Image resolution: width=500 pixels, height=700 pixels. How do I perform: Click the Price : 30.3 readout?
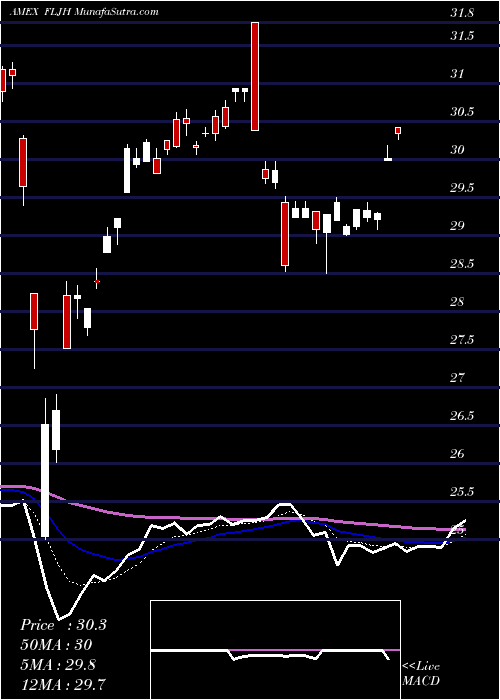click(63, 625)
